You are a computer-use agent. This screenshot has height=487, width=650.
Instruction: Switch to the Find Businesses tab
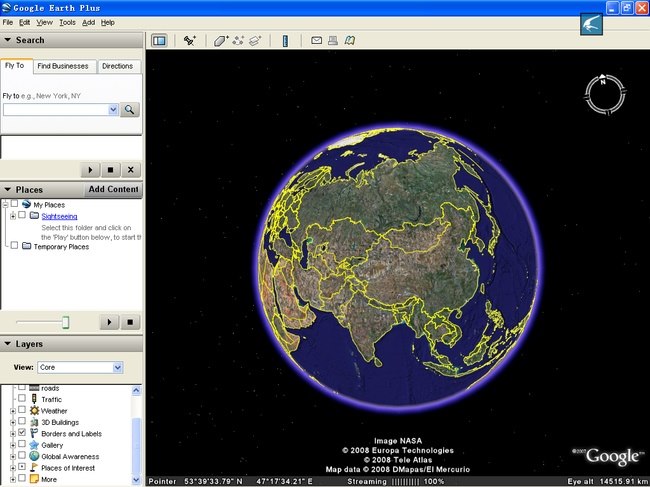(x=63, y=66)
